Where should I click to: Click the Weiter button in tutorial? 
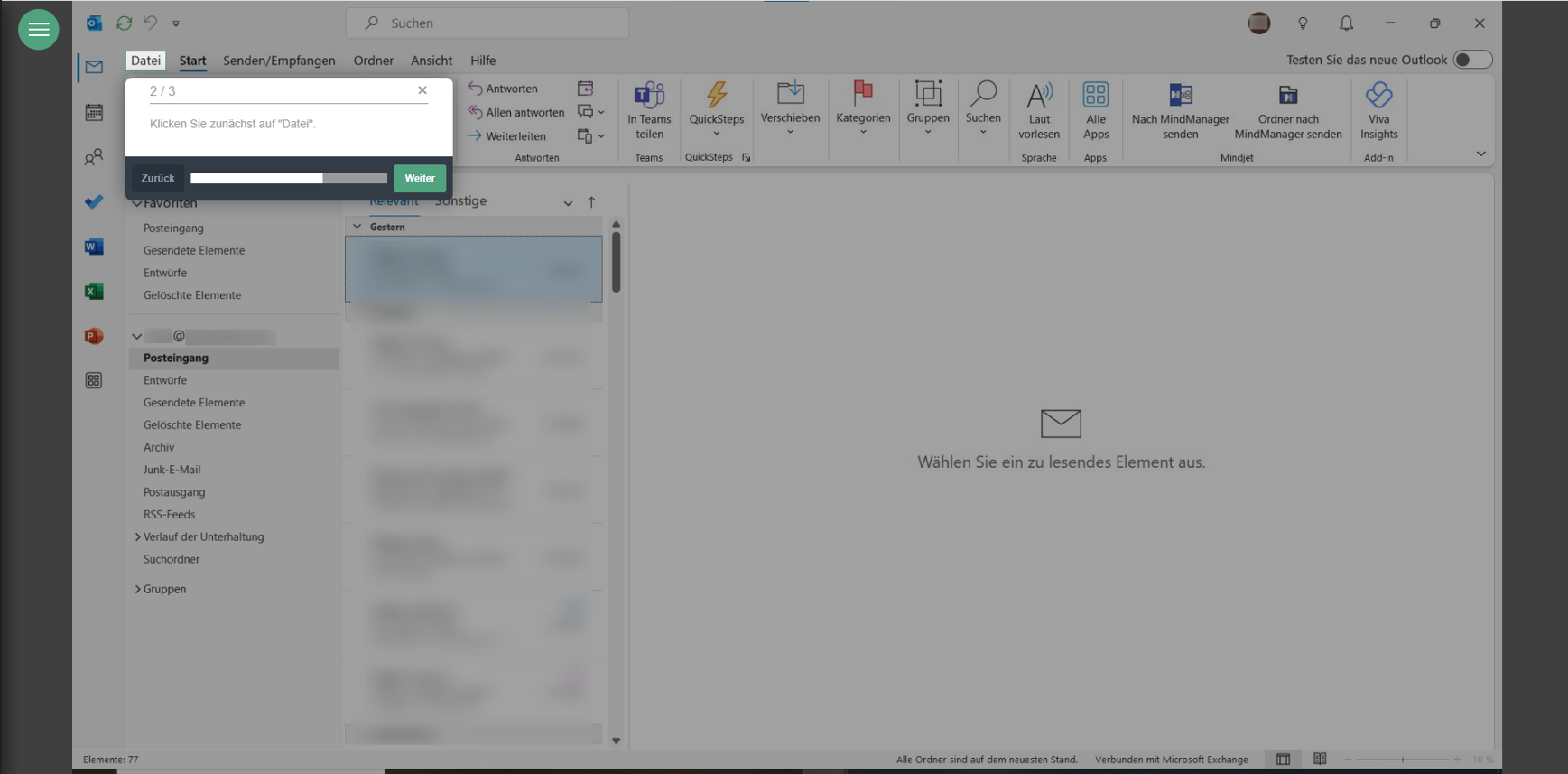click(x=420, y=178)
